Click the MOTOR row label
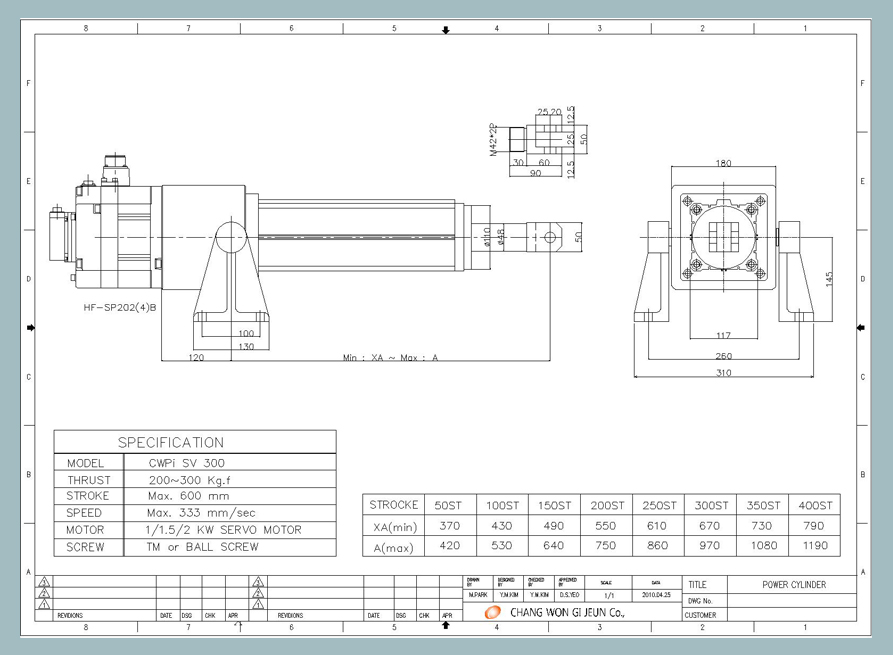This screenshot has height=655, width=893. point(85,530)
